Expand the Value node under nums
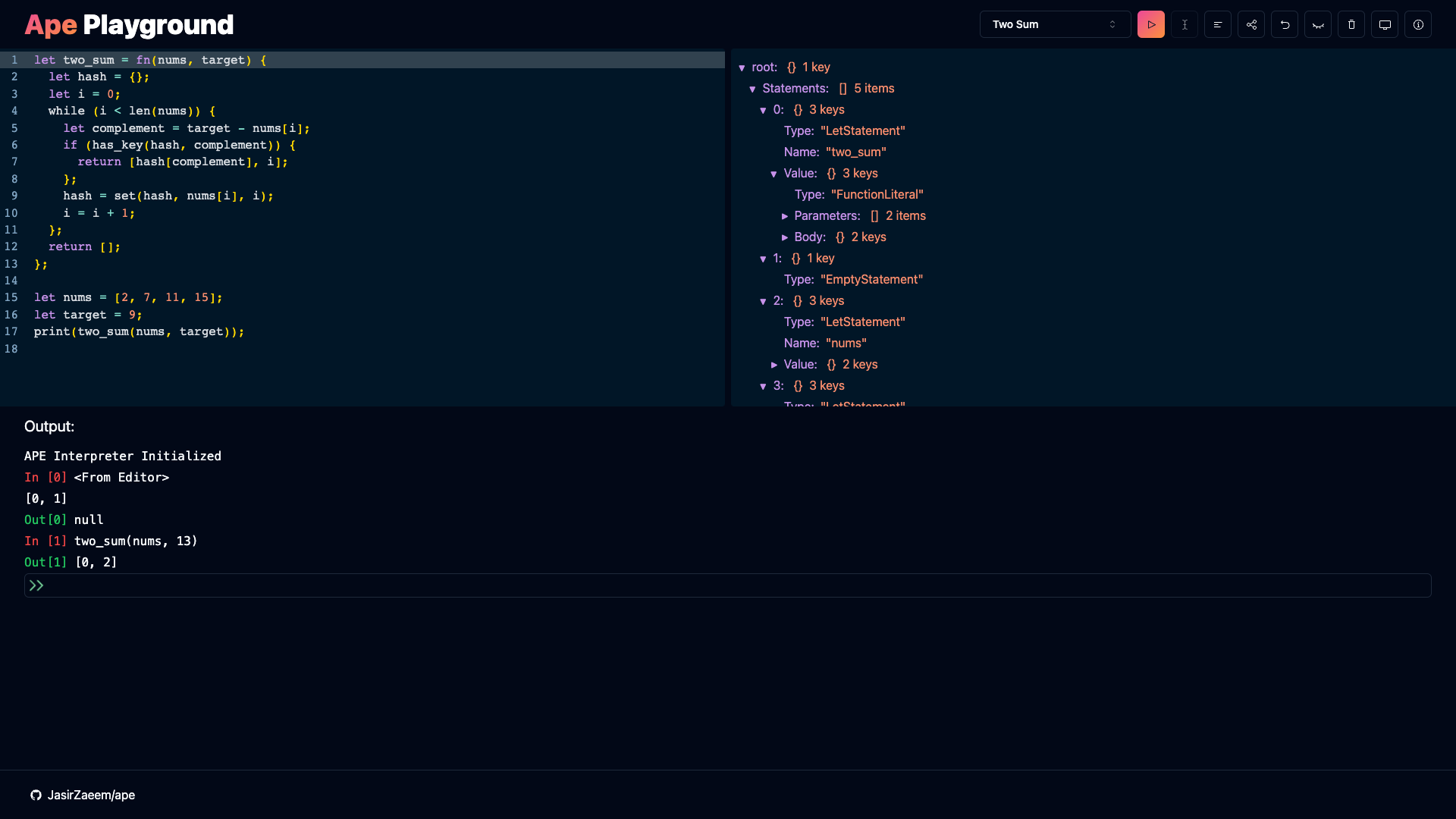The width and height of the screenshot is (1456, 819). (x=775, y=365)
